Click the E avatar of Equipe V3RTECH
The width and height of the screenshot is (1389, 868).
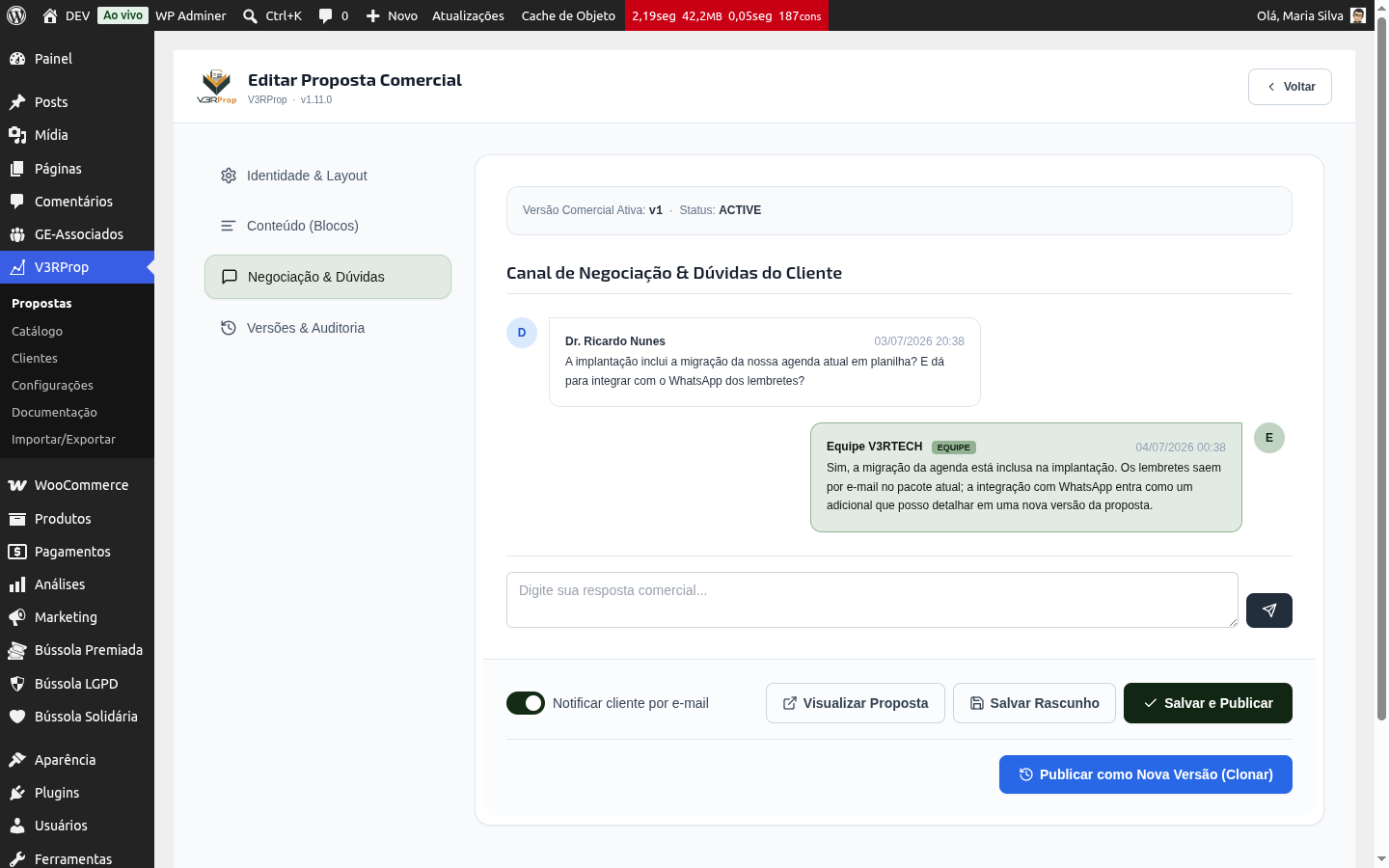pos(1269,438)
